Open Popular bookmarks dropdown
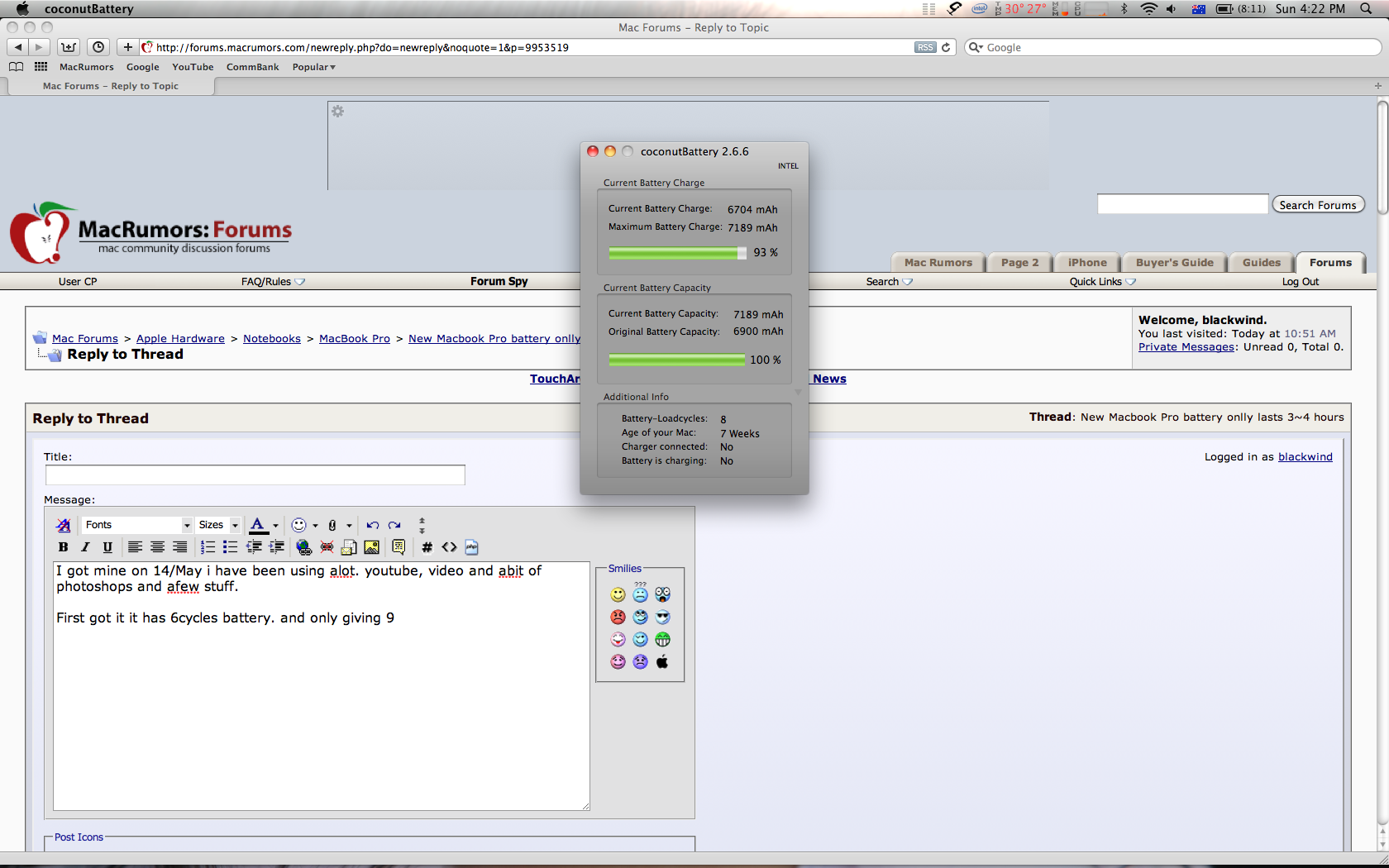This screenshot has height=868, width=1389. coord(313,67)
